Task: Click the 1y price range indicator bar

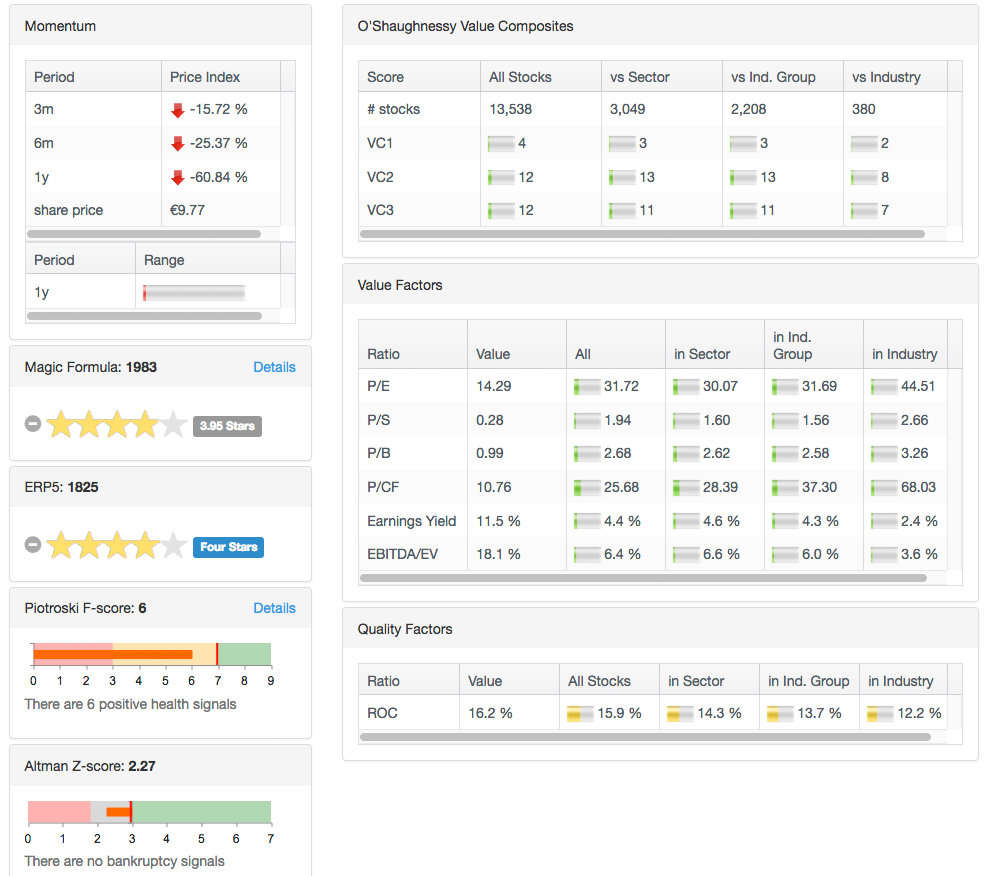Action: [x=194, y=293]
